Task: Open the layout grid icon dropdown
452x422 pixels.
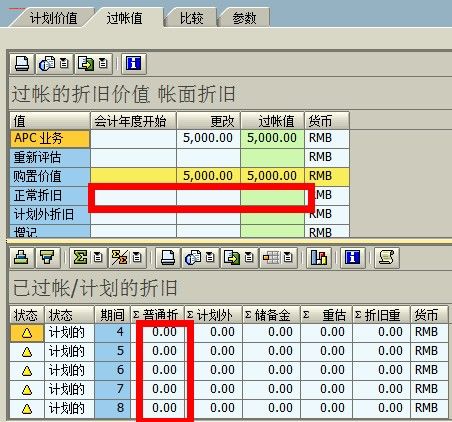Action: tap(288, 258)
